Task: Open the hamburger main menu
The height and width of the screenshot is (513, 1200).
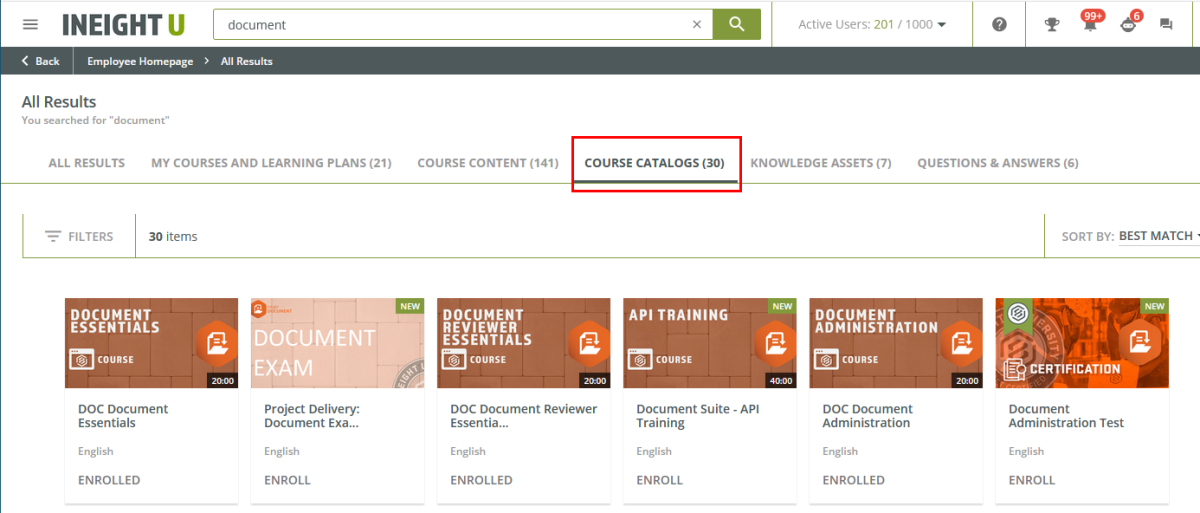Action: point(30,25)
